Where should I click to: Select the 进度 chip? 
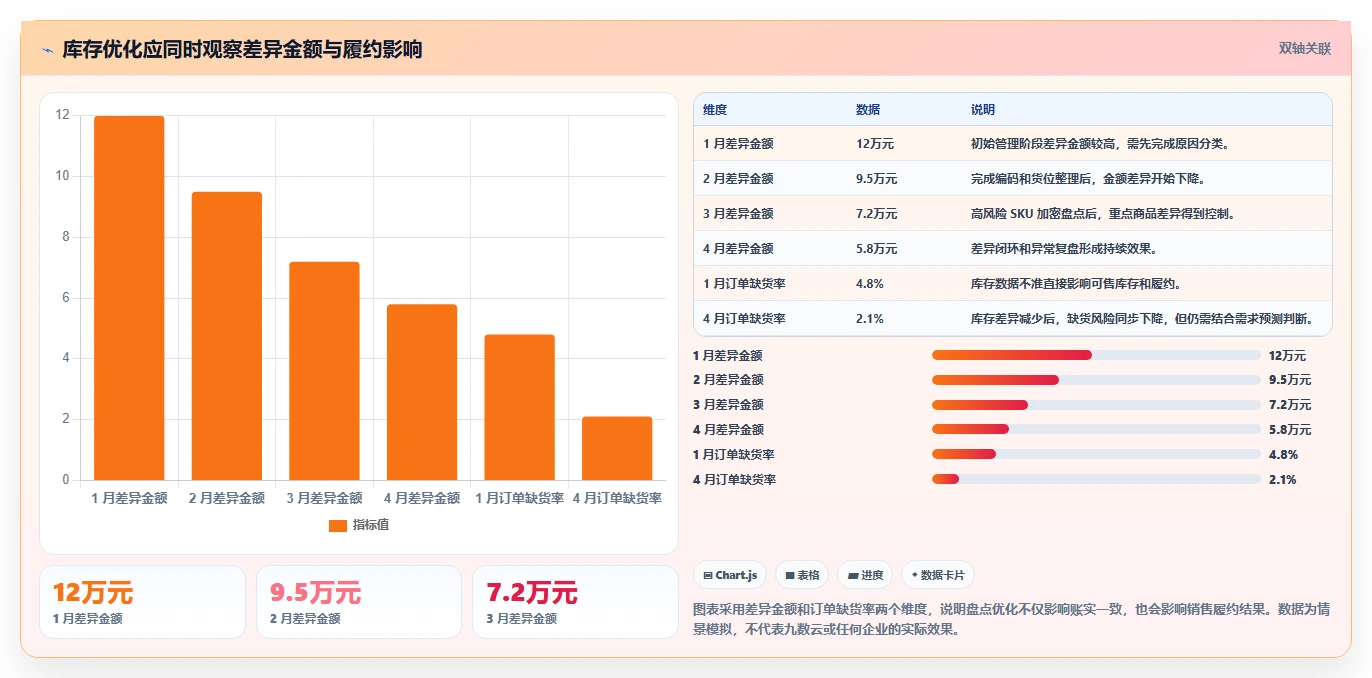coord(865,575)
